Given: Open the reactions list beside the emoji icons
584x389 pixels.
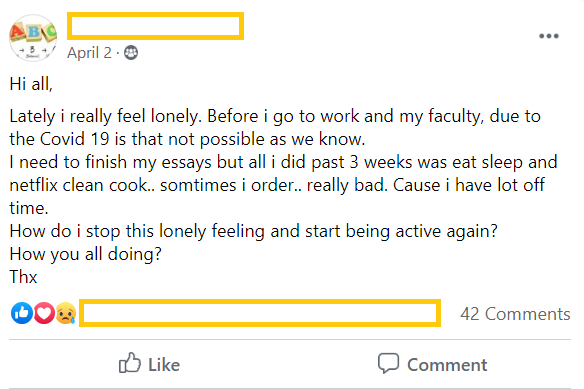Looking at the screenshot, I should coord(260,313).
